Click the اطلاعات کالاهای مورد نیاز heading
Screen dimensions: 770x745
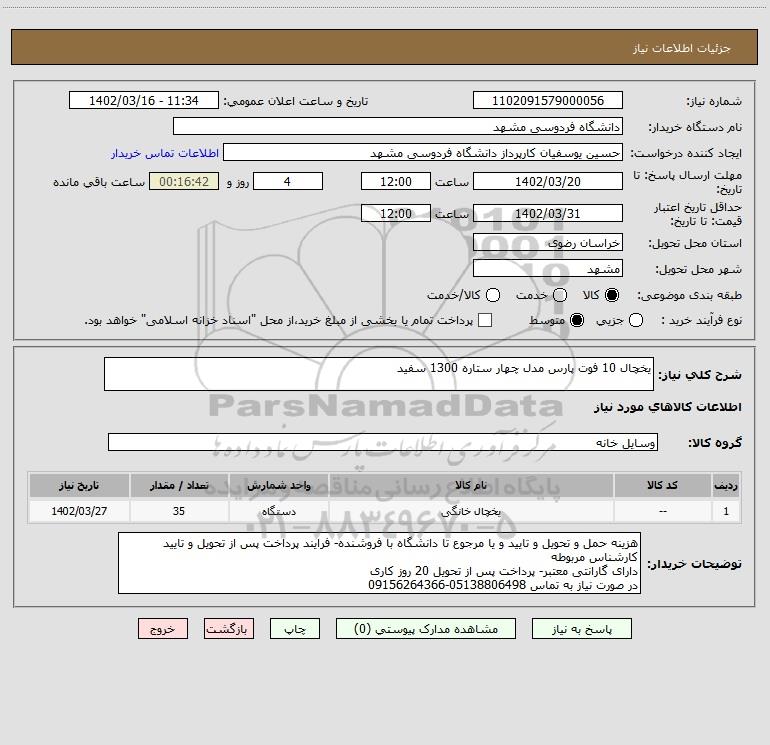[668, 407]
